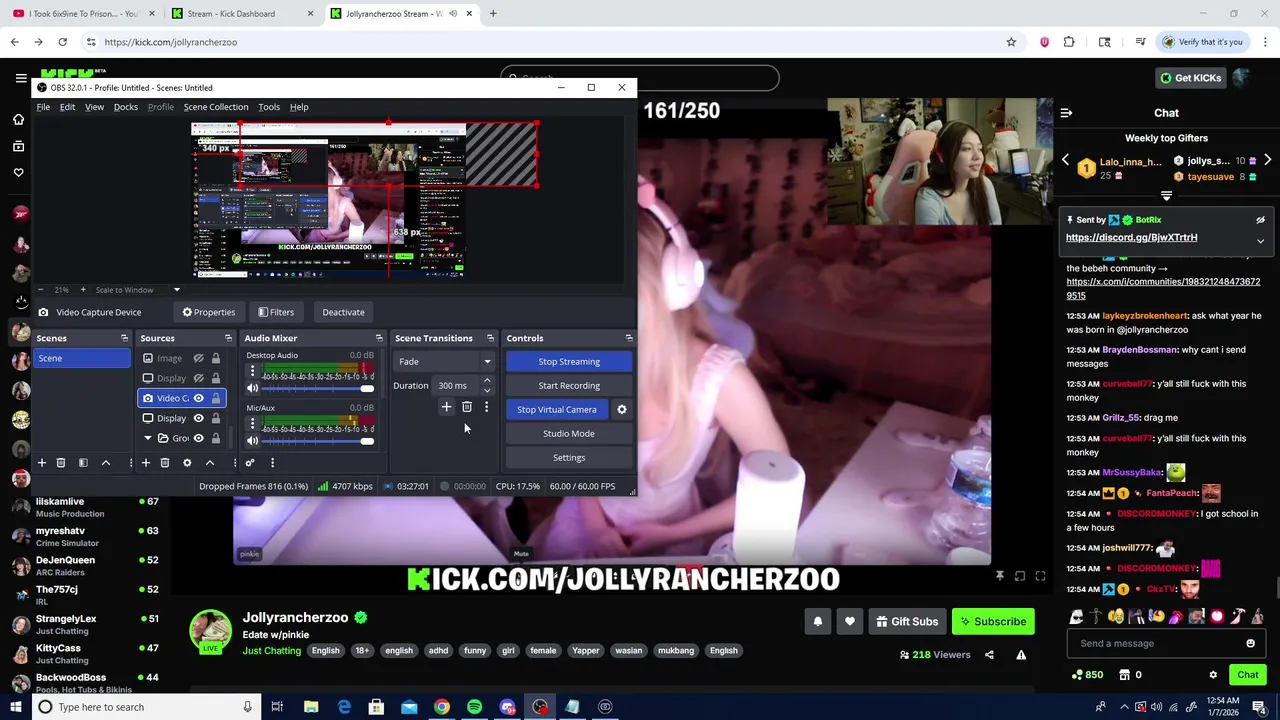Open the Fade transition dropdown

[445, 361]
